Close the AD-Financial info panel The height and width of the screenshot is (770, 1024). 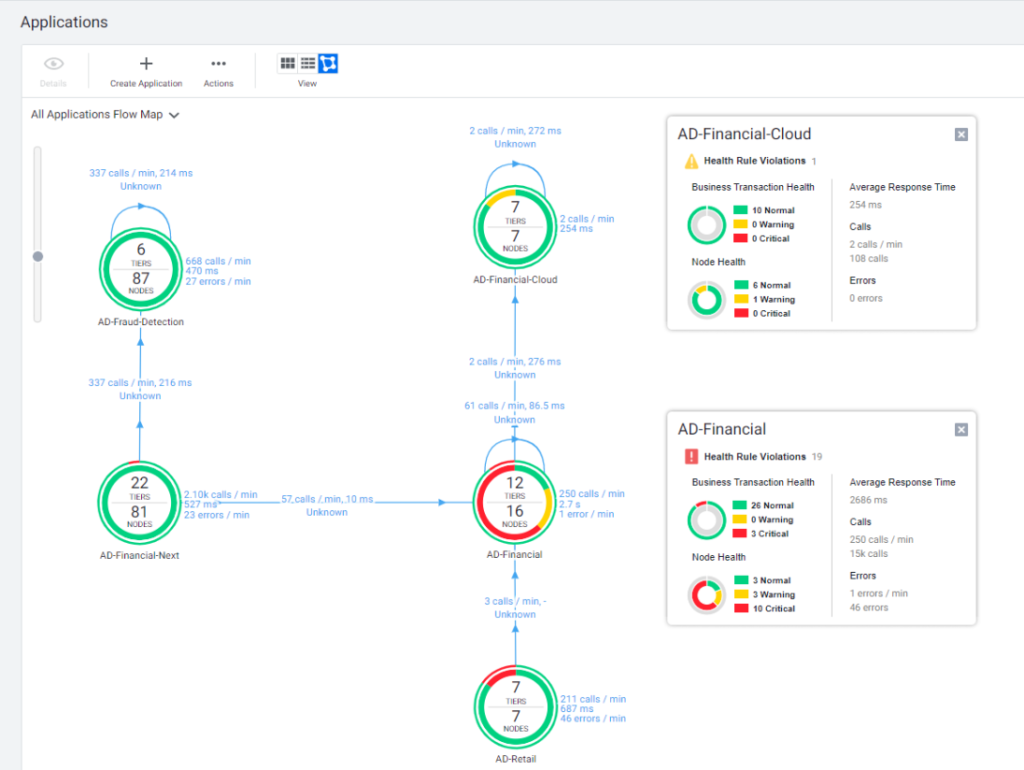[x=961, y=430]
